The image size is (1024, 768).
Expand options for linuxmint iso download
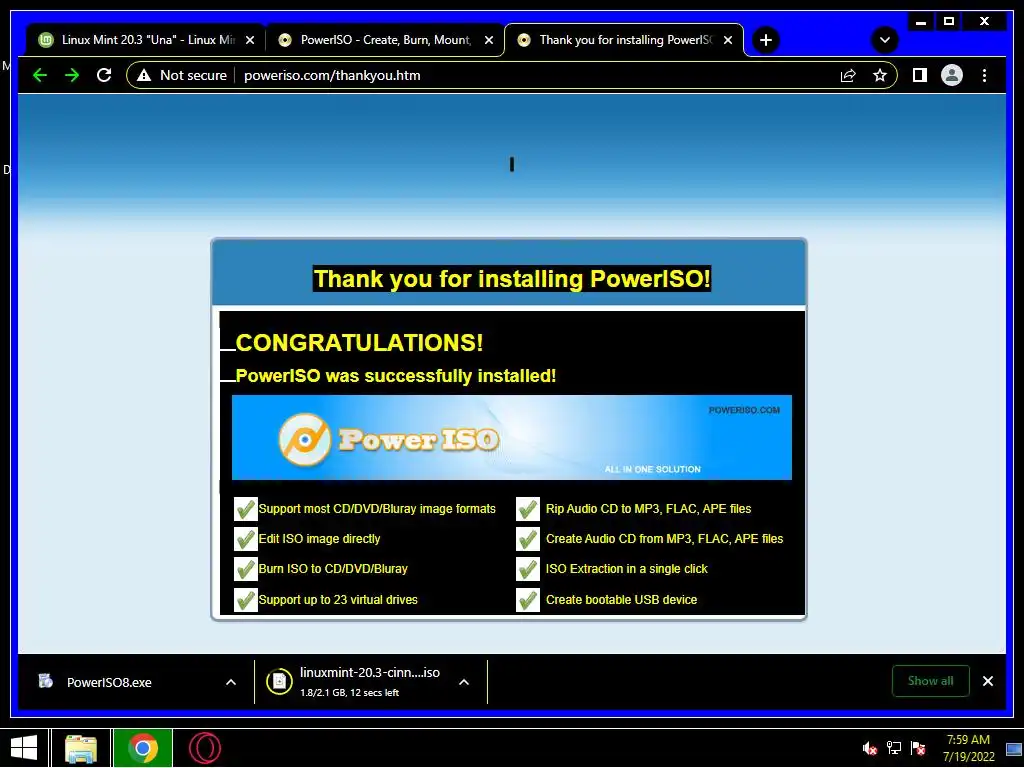coord(464,682)
